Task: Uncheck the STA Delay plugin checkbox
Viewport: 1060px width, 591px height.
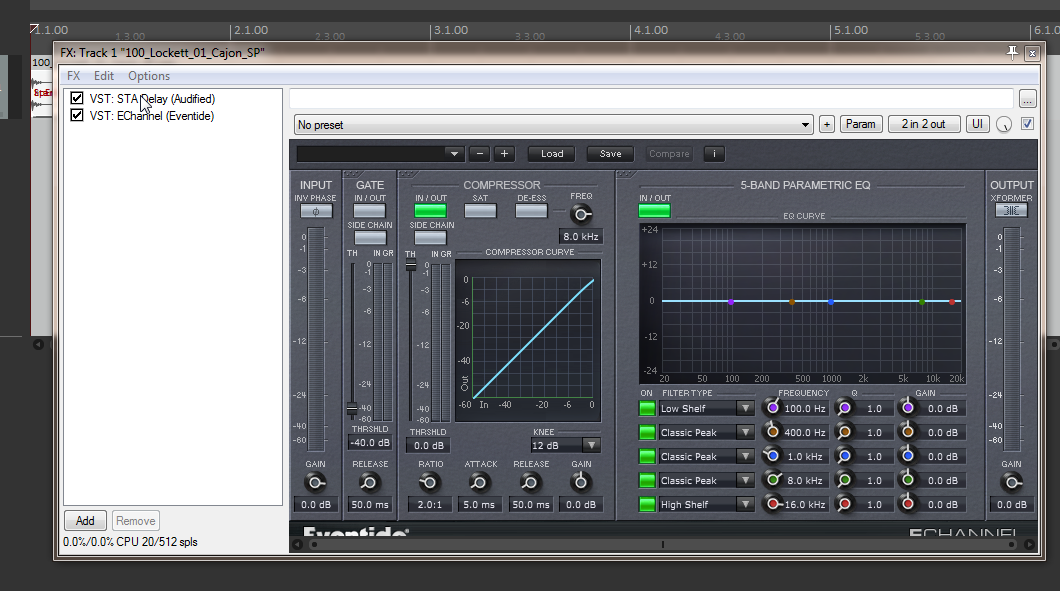Action: 77,99
